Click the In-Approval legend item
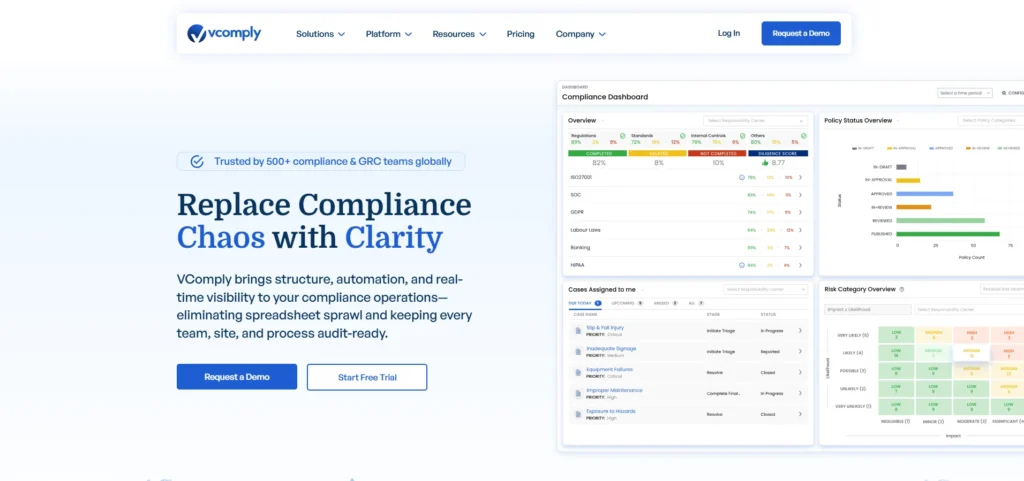This screenshot has height=481, width=1024. (902, 148)
